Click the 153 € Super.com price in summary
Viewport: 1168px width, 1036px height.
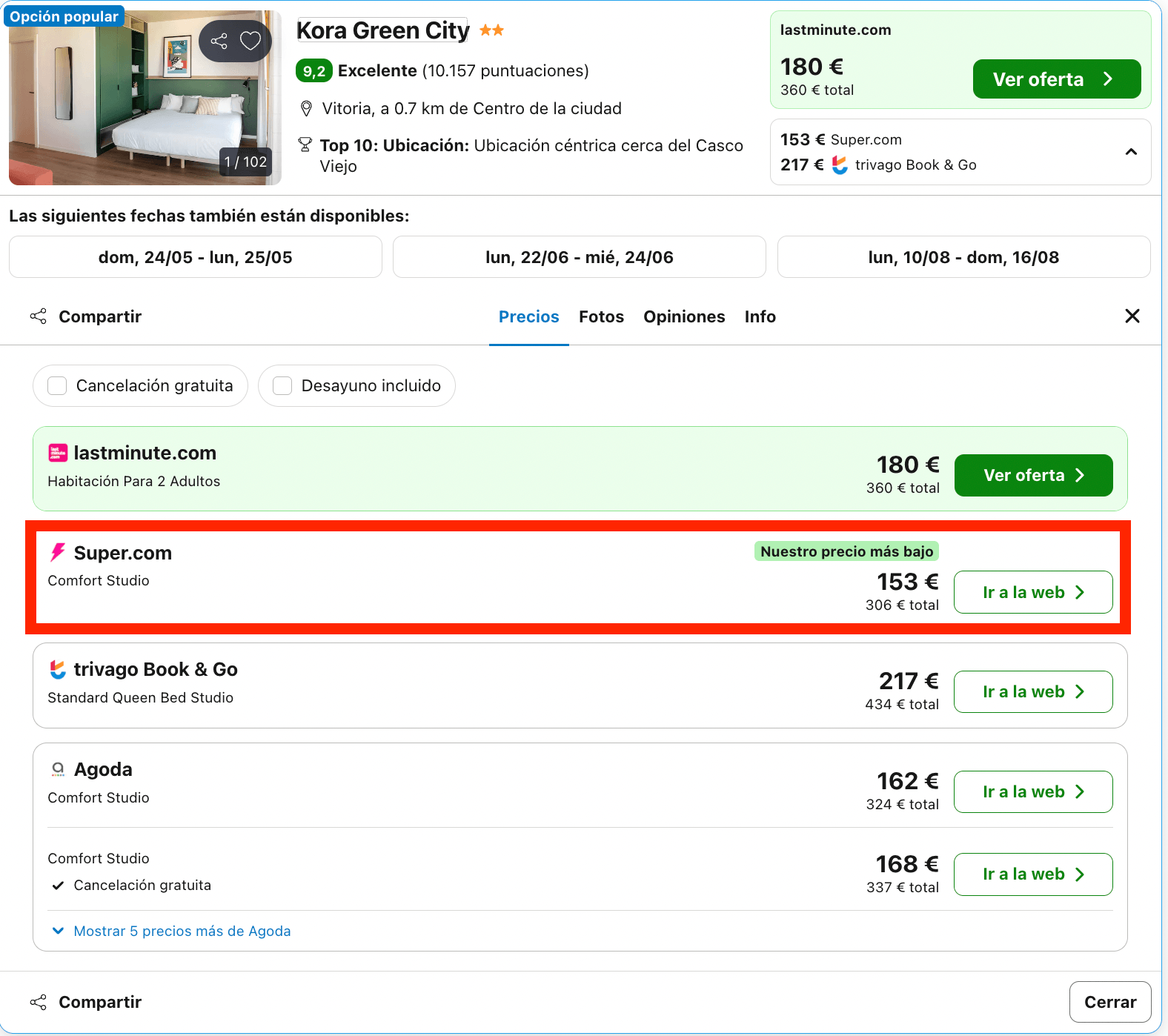tap(841, 139)
